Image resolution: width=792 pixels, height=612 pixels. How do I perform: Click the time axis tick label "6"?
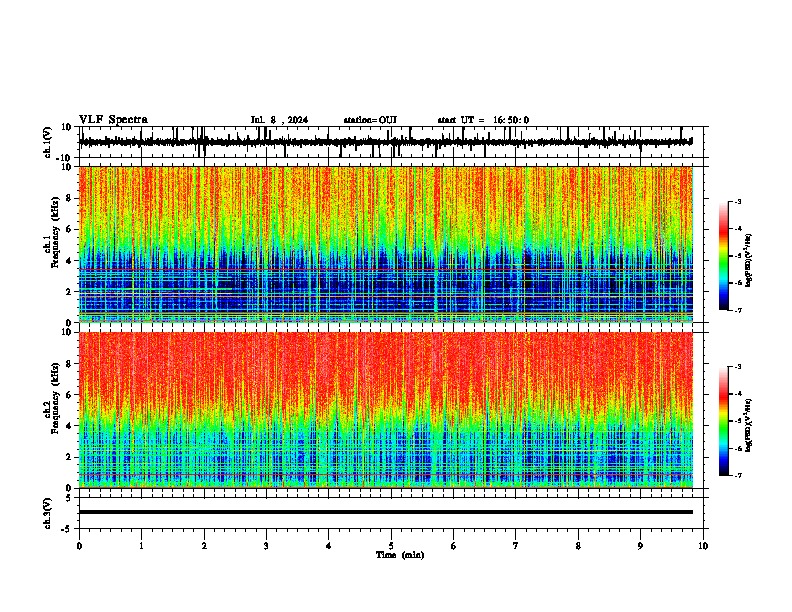pyautogui.click(x=454, y=546)
